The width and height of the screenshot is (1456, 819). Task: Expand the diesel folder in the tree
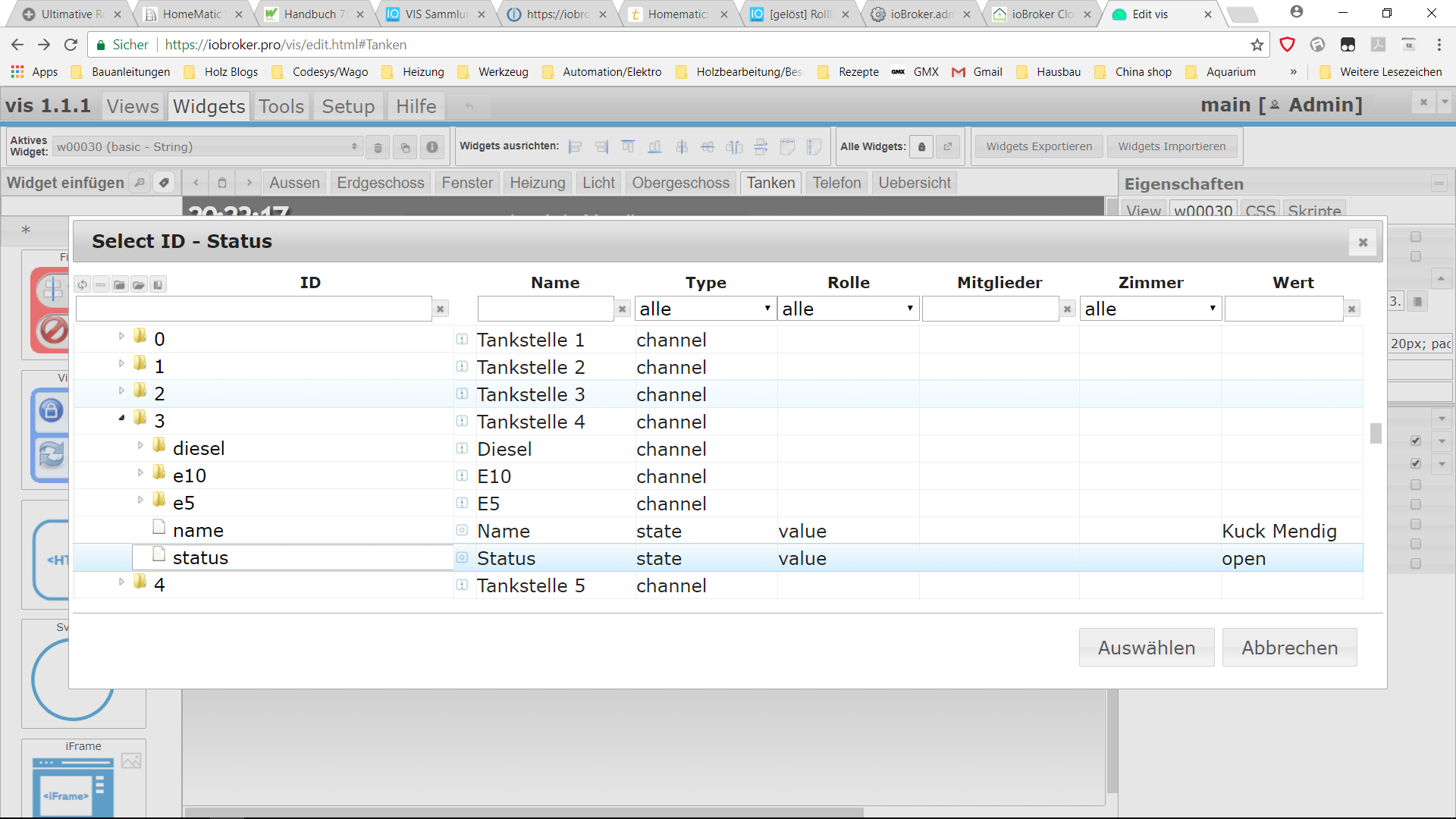(x=140, y=446)
